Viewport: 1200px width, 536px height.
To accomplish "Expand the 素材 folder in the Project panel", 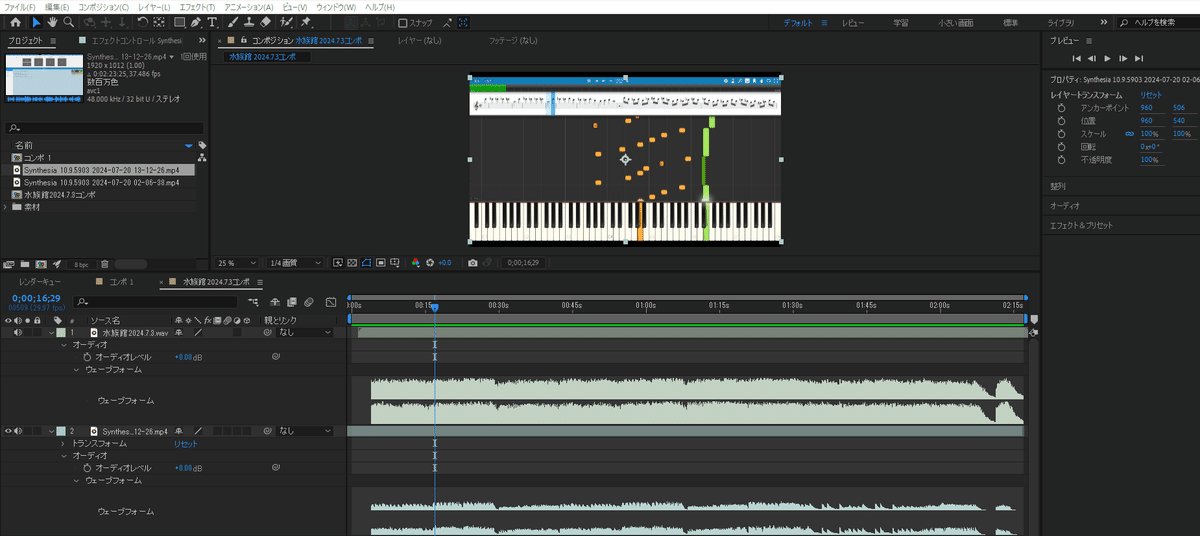I will coord(6,207).
